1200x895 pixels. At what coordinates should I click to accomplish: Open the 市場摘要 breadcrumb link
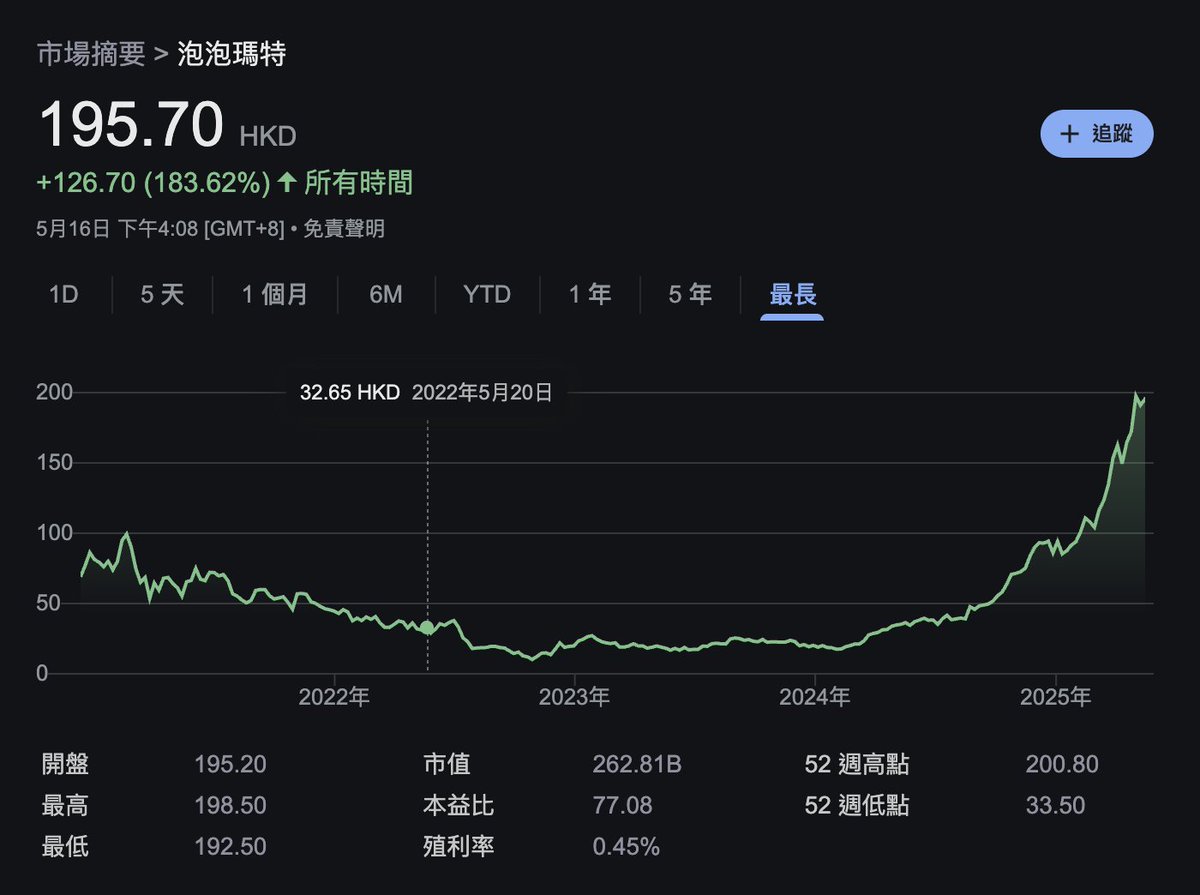click(91, 54)
